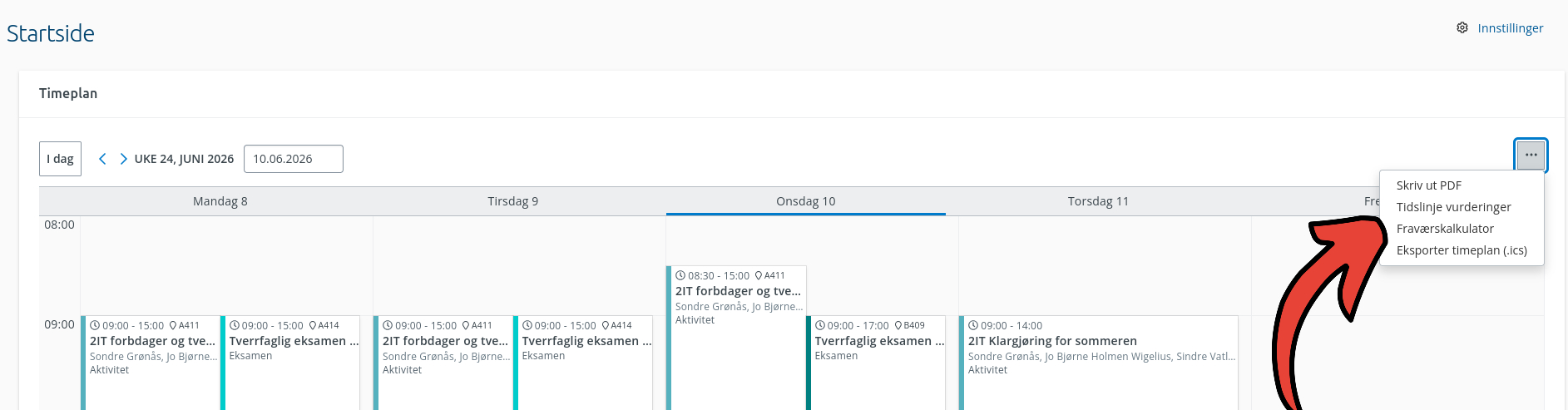Viewport: 1568px width, 410px height.
Task: Open Mandag 2IT forbdager activity in A411
Action: 151,363
